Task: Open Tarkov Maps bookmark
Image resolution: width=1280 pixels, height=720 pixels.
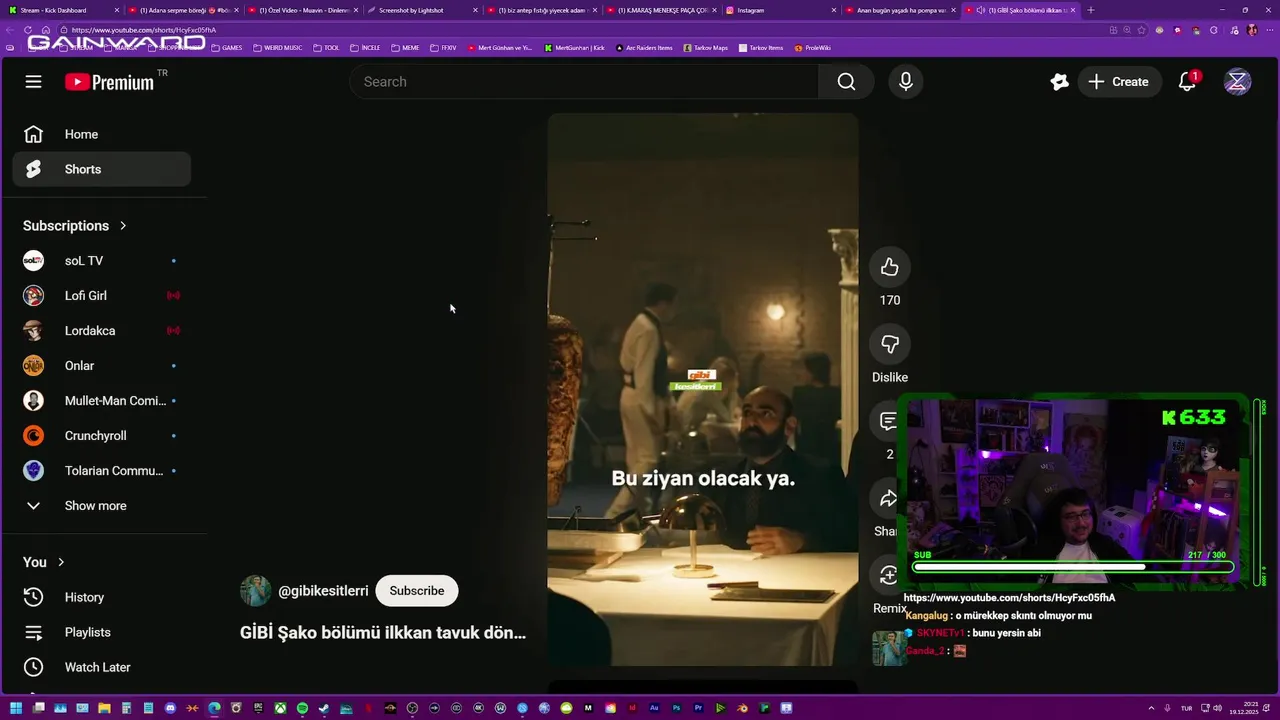Action: pos(704,48)
